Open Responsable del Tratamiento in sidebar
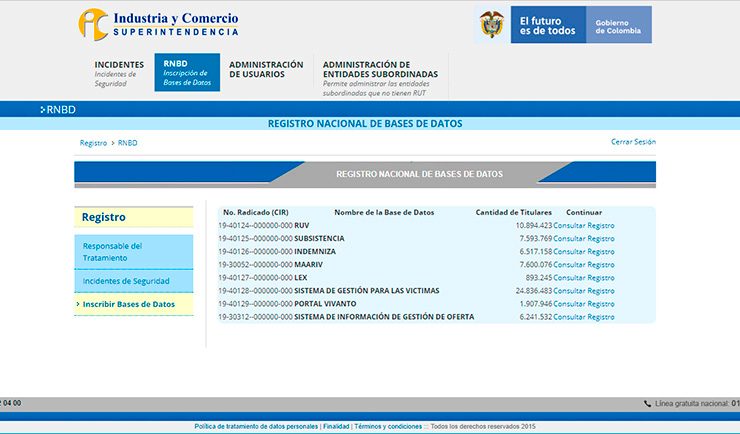Screen dimensions: 740x434 coord(134,252)
